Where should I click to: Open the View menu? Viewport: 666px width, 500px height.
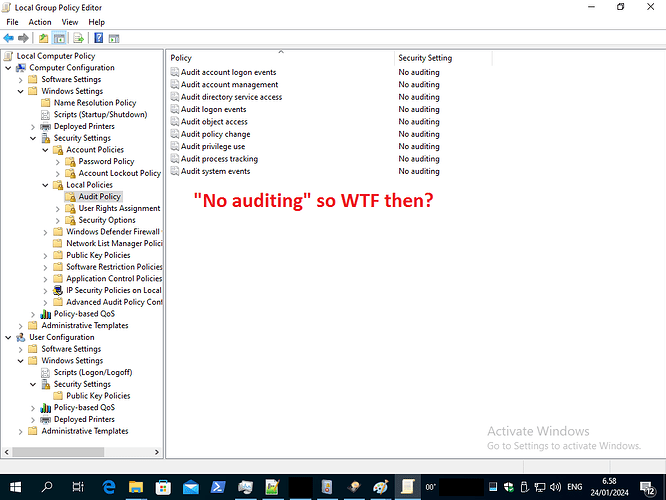(x=70, y=22)
